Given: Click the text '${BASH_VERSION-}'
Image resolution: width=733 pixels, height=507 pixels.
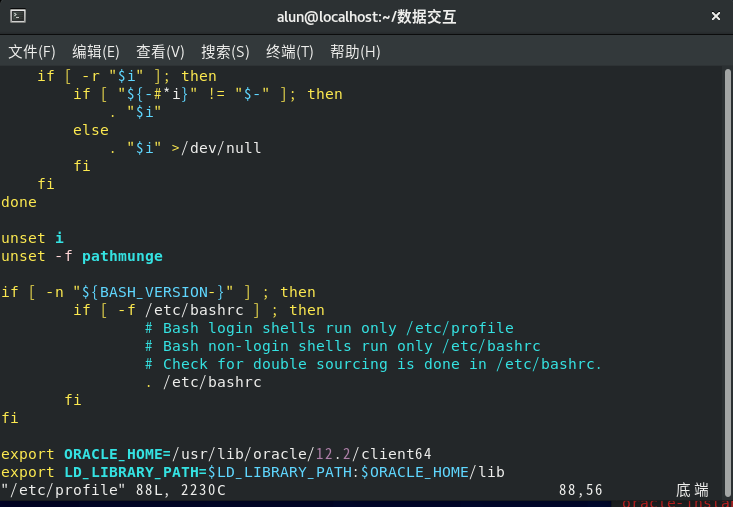Looking at the screenshot, I should 154,292.
